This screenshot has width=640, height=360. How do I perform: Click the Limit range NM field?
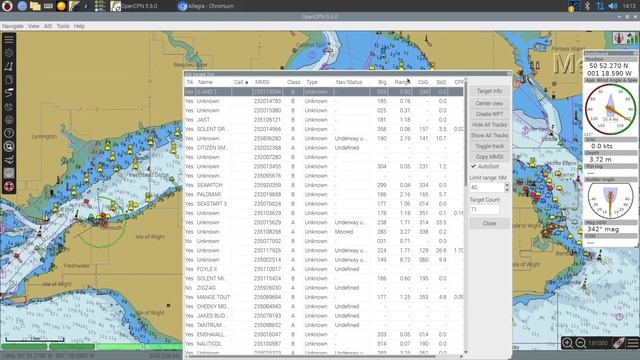pyautogui.click(x=487, y=187)
